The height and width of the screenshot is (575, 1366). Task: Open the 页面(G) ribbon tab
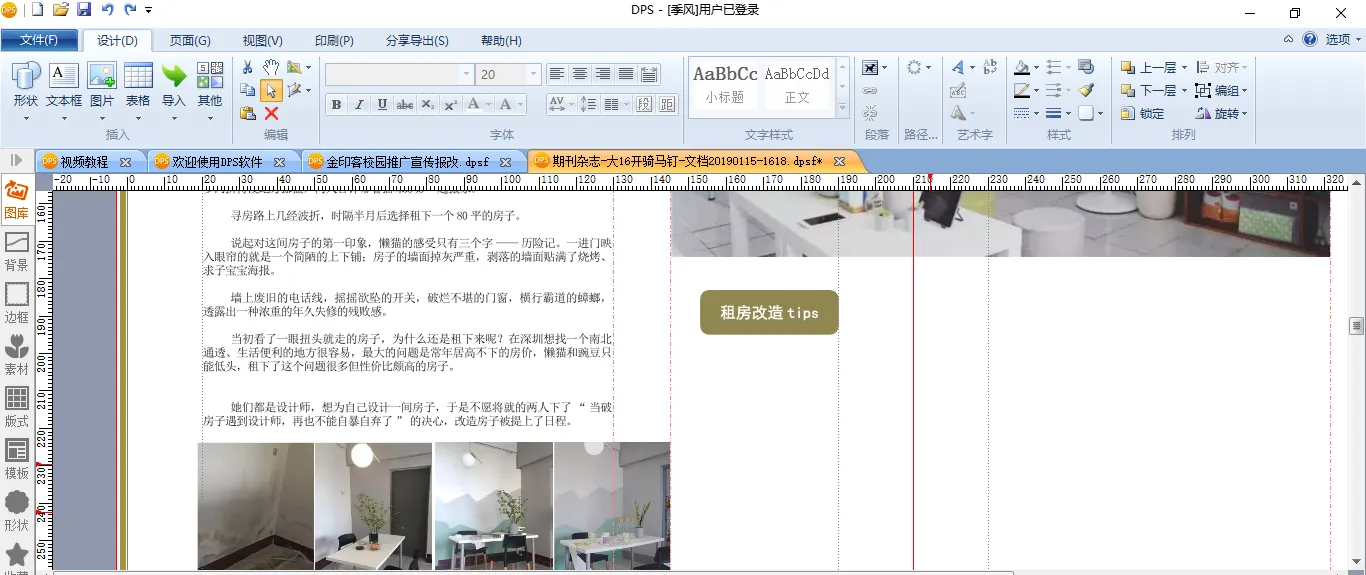tap(190, 41)
